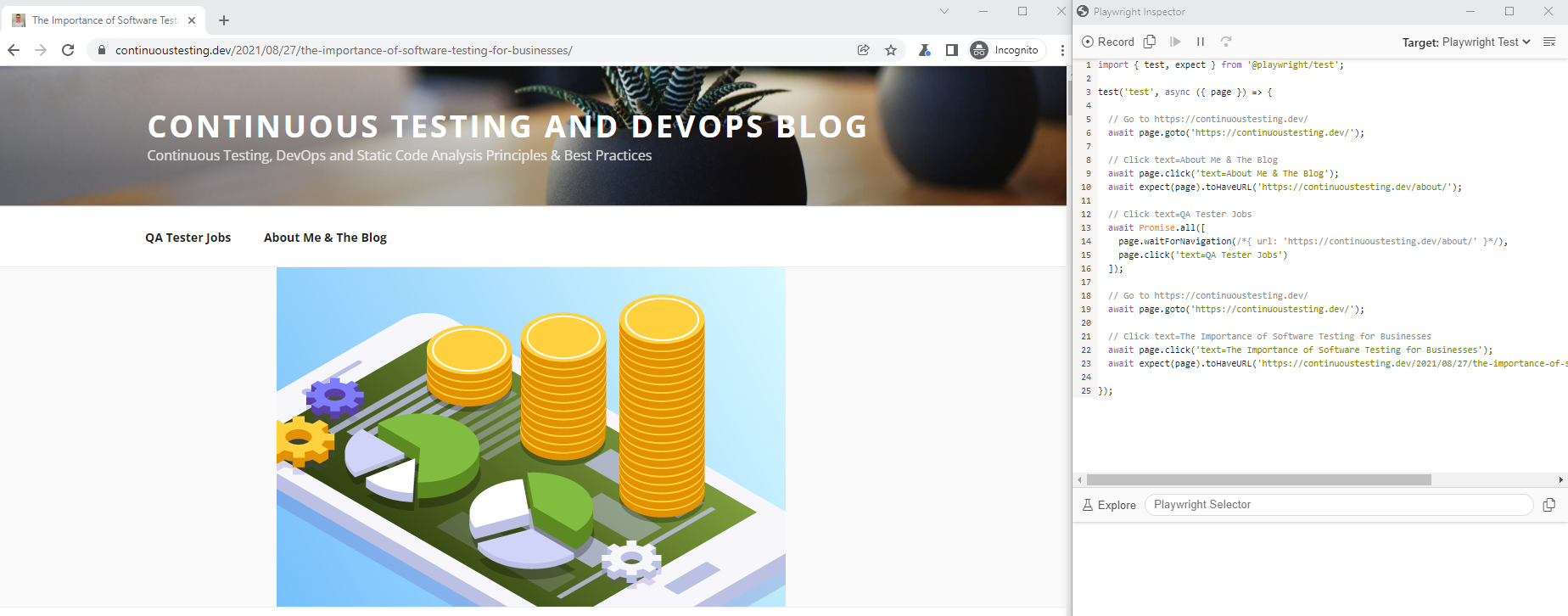This screenshot has width=1568, height=616.
Task: Toggle Explore mode in Playwright Inspector
Action: [1109, 505]
